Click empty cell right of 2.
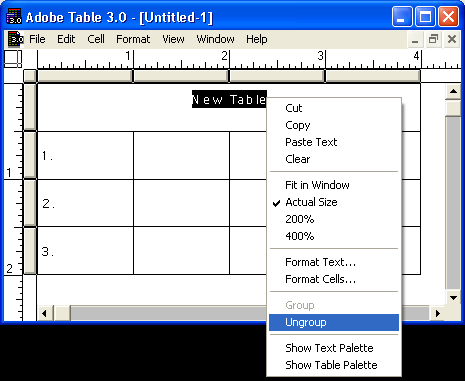Screen dimensions: 465x381 point(181,203)
